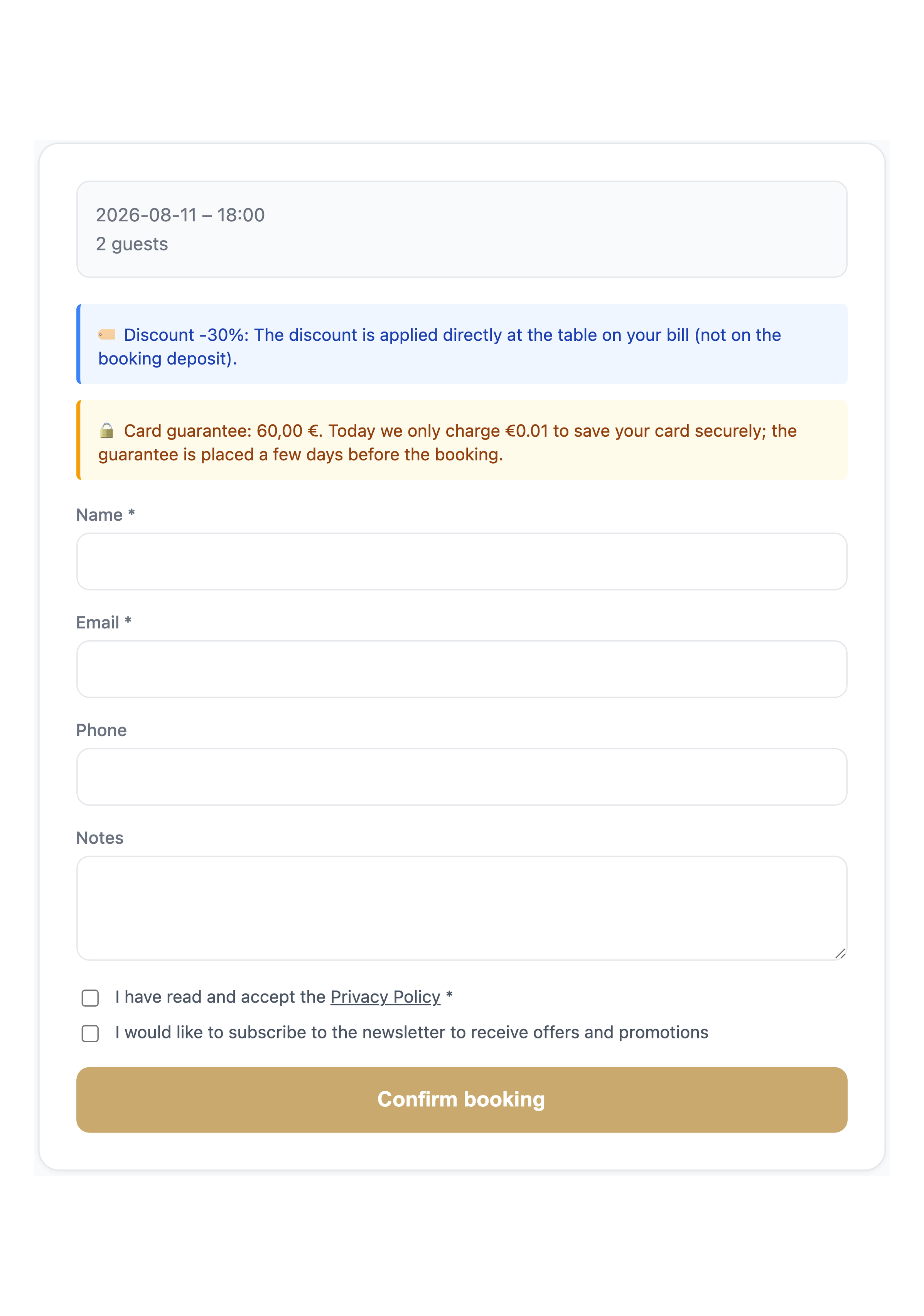924x1316 pixels.
Task: Click the booking date and time summary box
Action: click(462, 229)
